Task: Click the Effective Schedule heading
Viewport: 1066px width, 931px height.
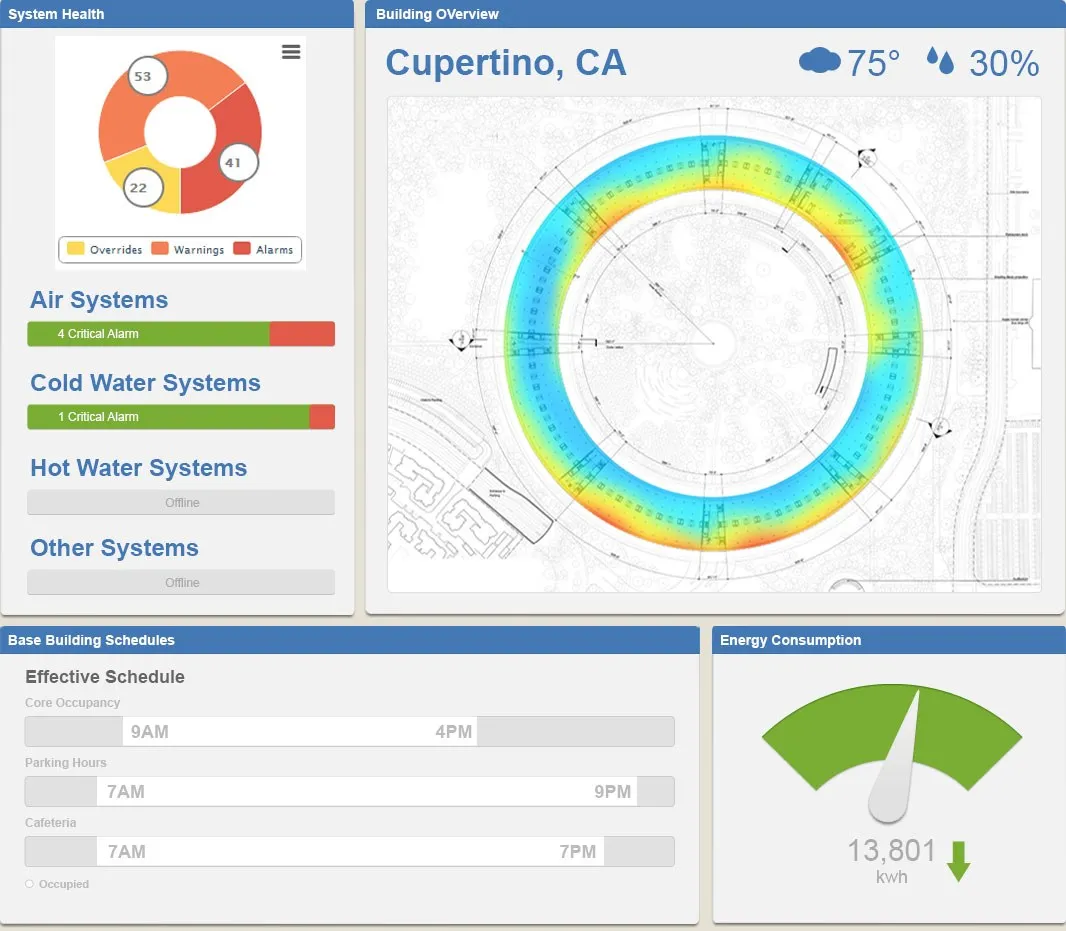Action: point(105,677)
